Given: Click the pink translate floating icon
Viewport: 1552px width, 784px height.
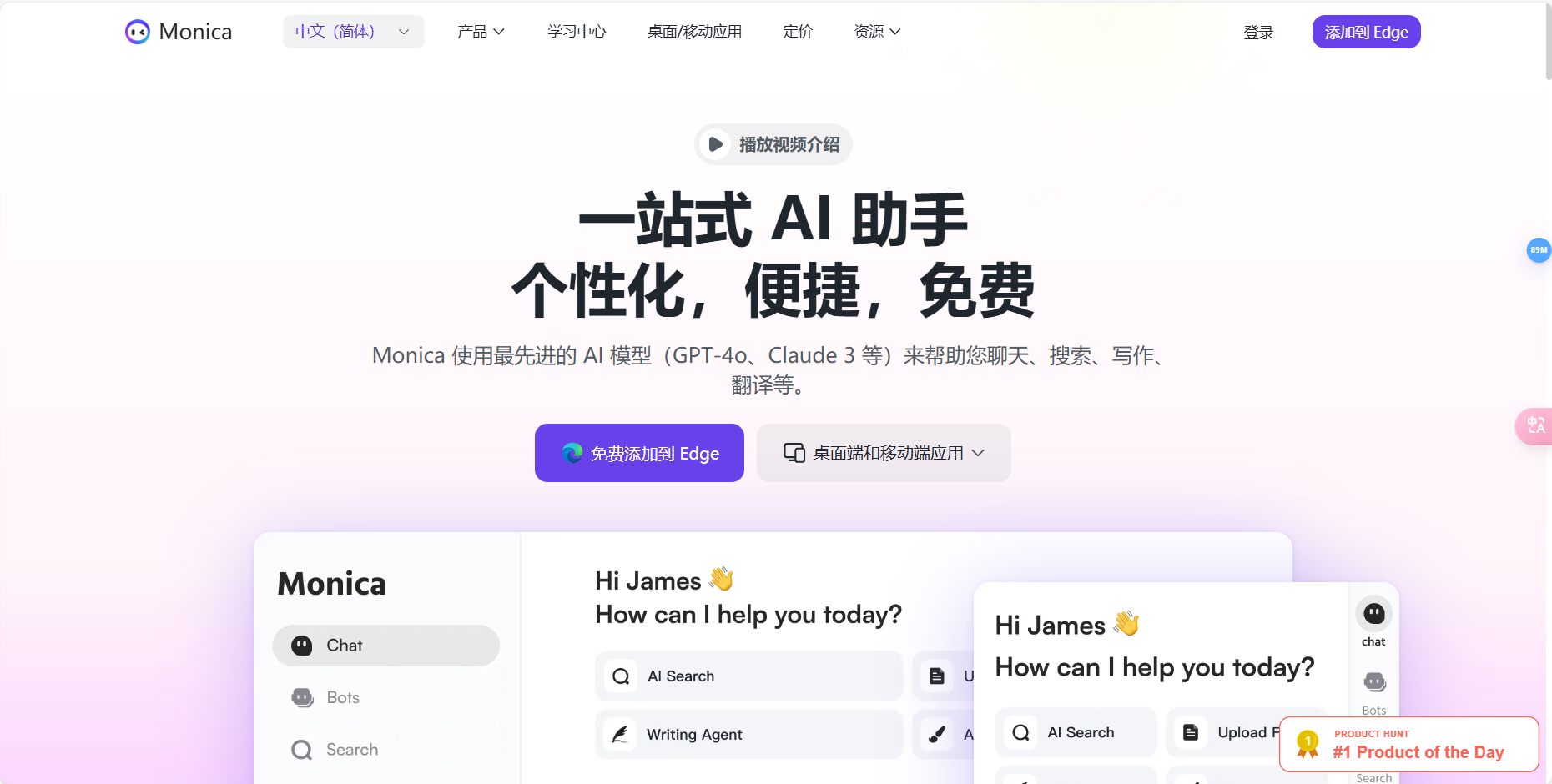Looking at the screenshot, I should (x=1535, y=426).
